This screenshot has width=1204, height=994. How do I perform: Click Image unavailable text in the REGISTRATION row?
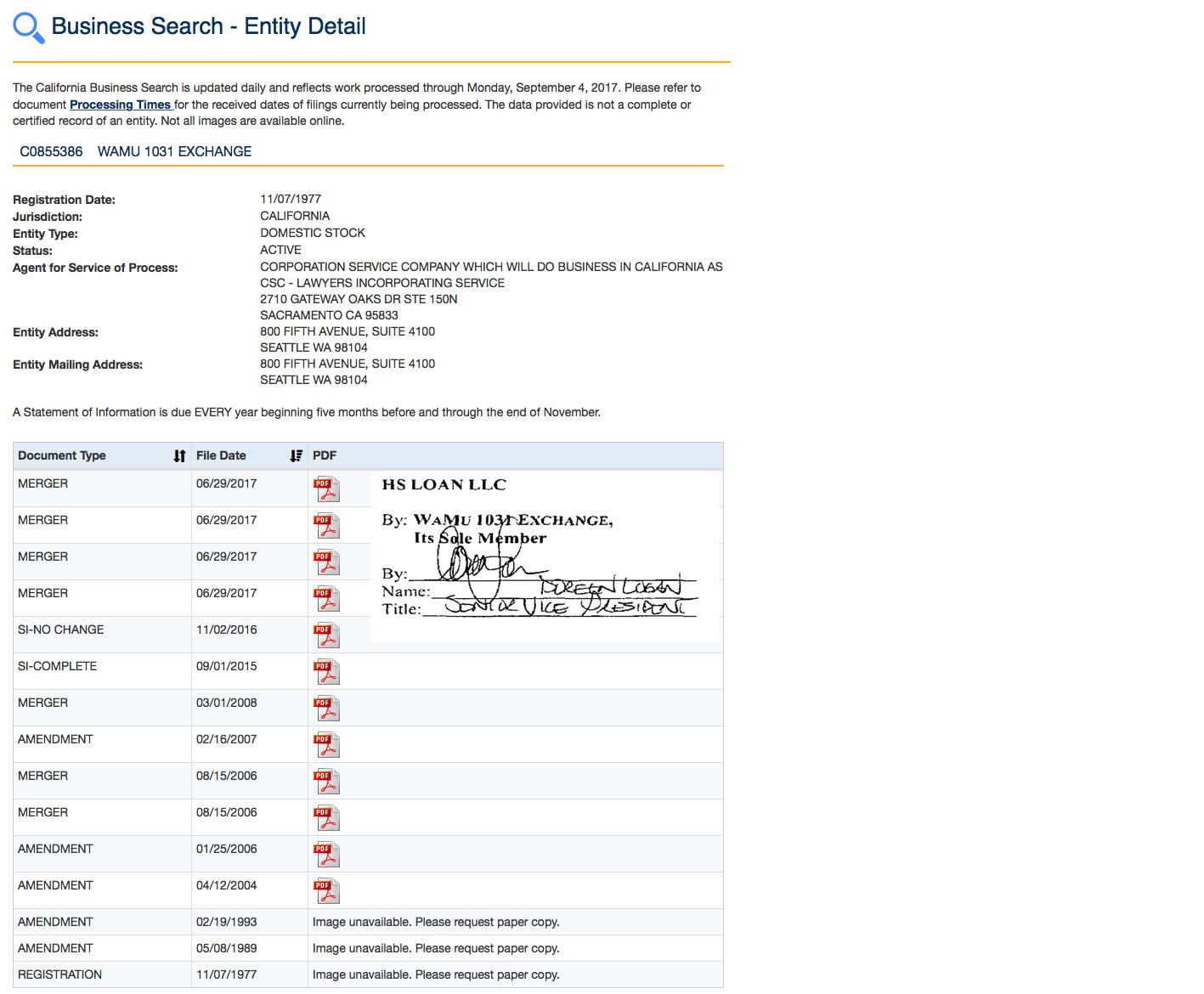click(x=436, y=974)
